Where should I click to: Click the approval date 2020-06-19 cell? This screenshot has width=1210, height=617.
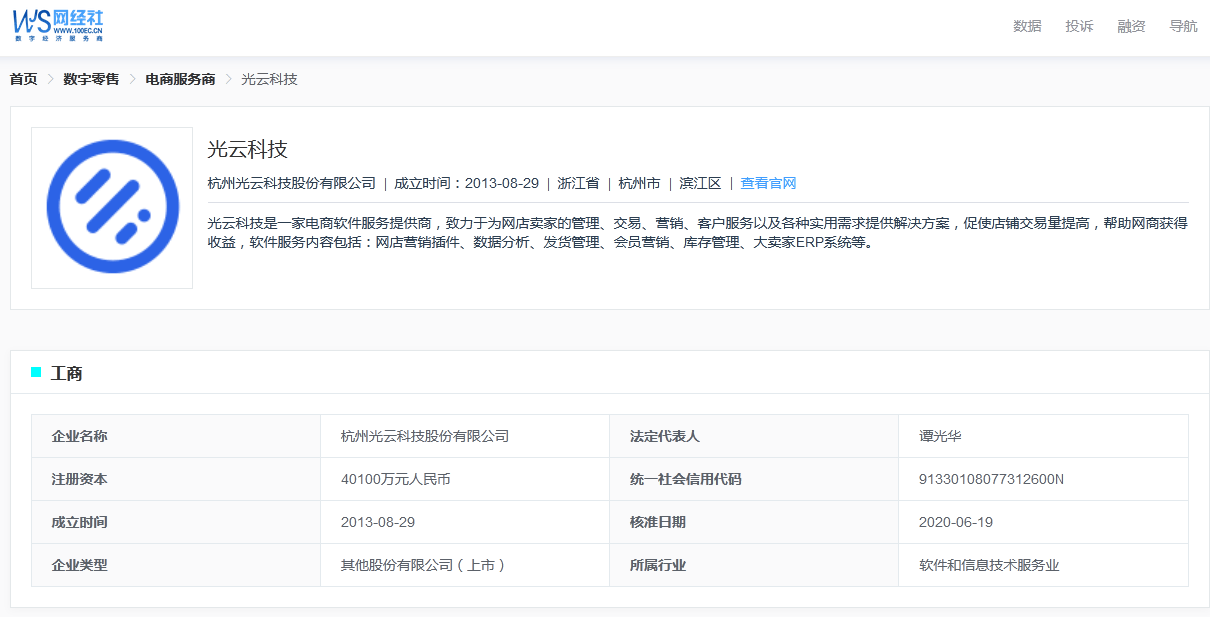click(955, 522)
